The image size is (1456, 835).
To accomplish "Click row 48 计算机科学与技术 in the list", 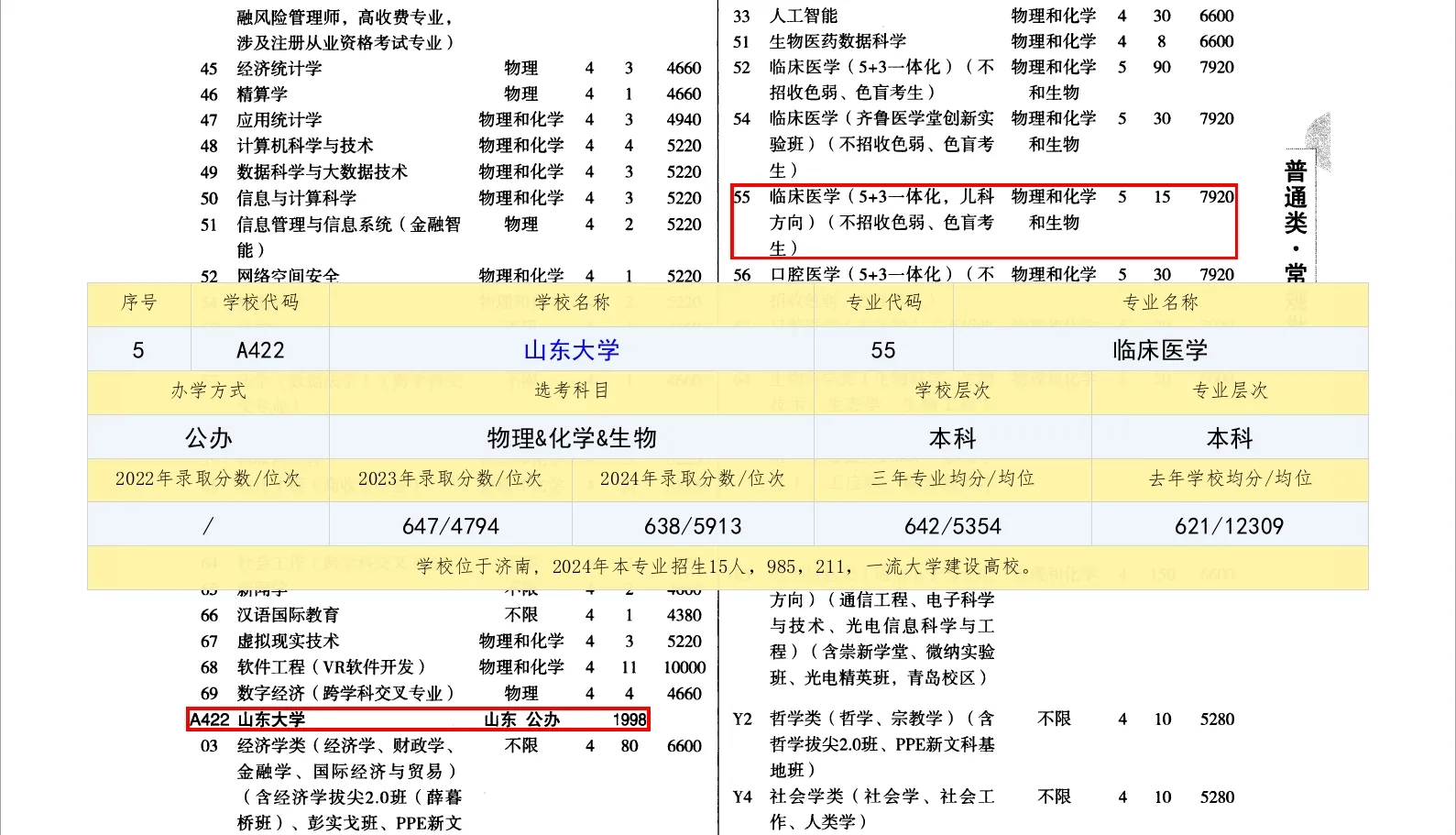I will [x=305, y=146].
